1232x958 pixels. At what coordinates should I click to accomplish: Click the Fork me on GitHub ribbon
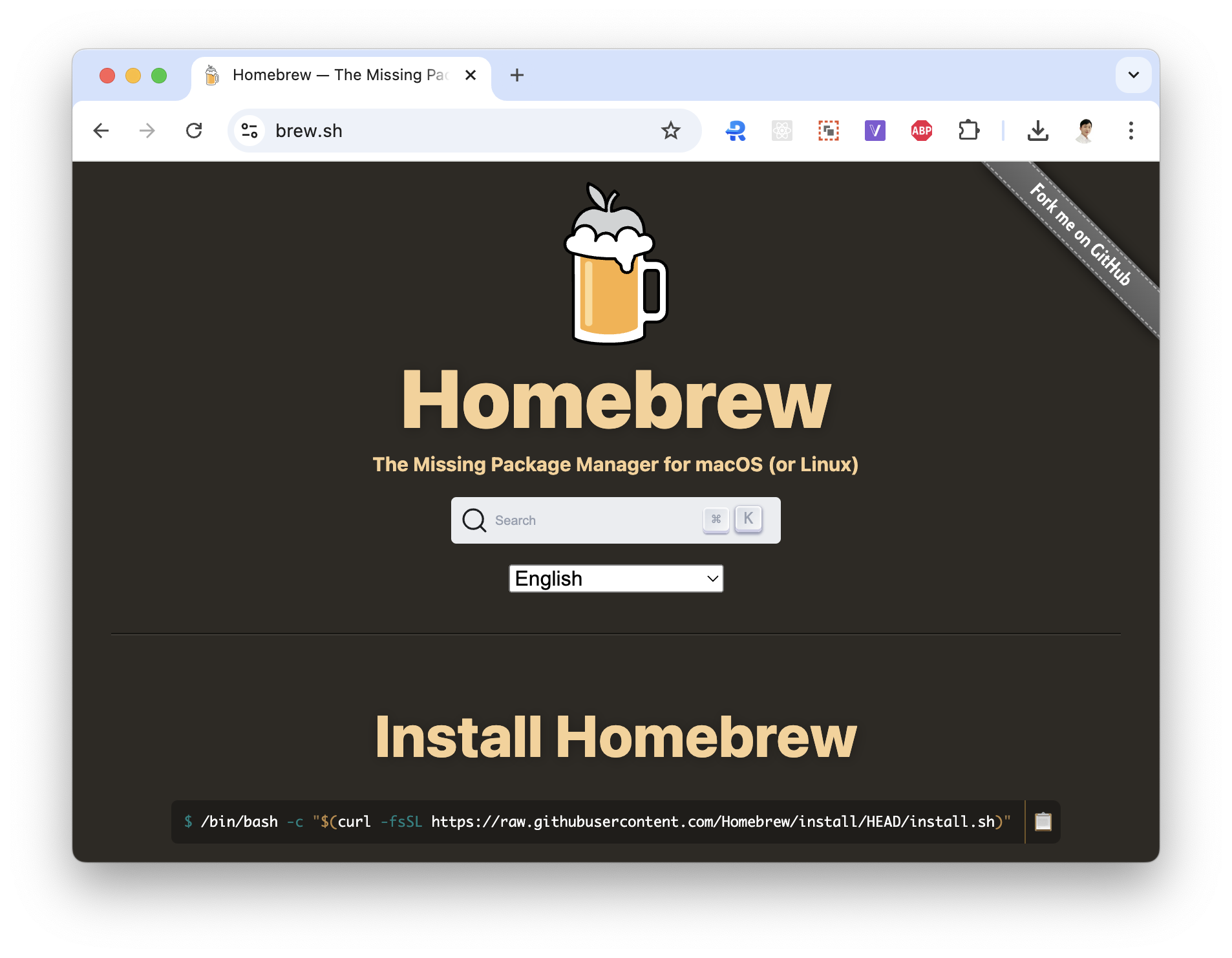(1081, 235)
